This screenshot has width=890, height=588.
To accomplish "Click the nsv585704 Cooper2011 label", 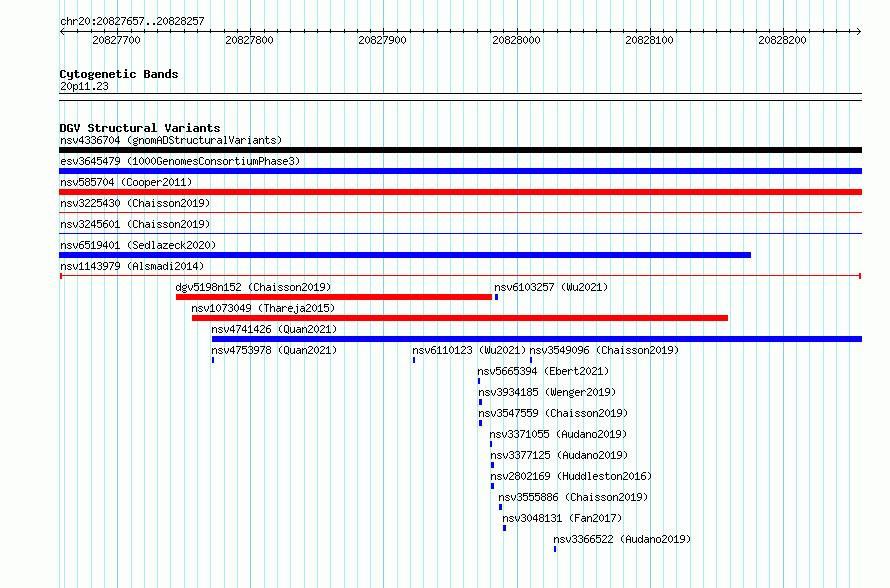I will (x=126, y=182).
